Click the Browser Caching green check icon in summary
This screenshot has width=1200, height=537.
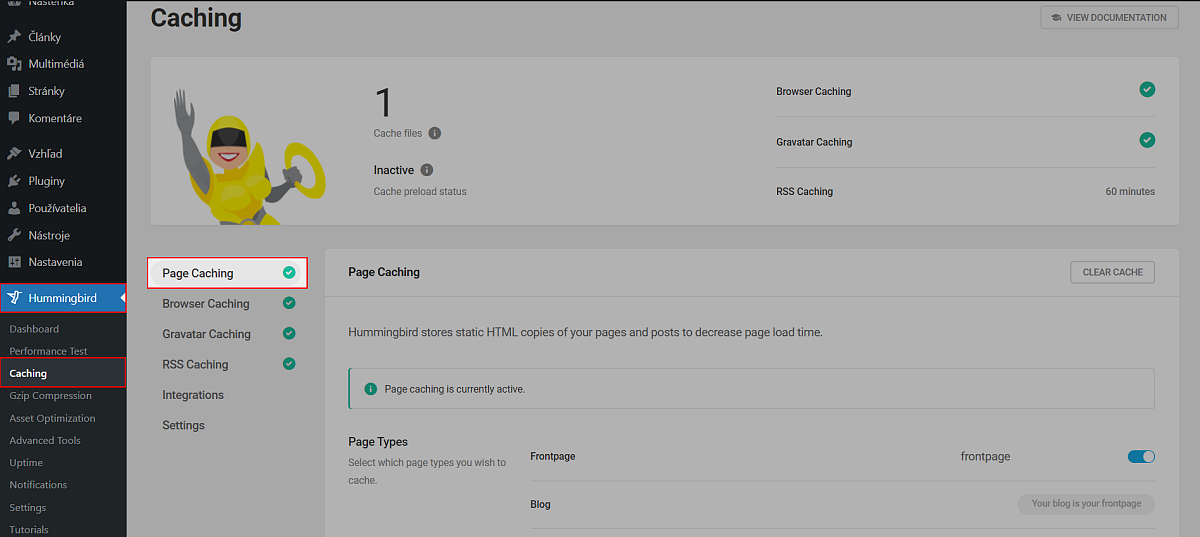(x=1147, y=90)
